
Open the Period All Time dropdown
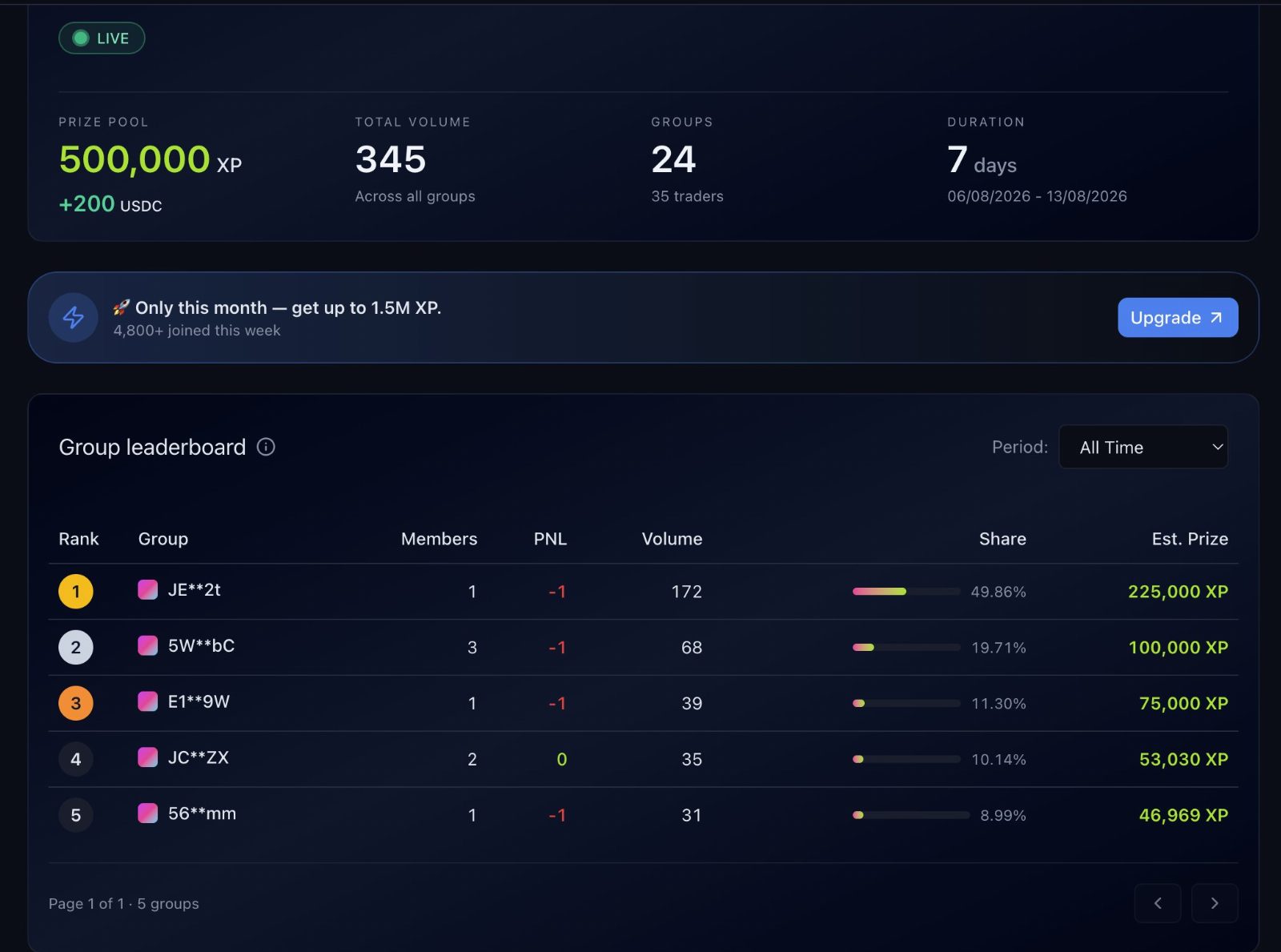coord(1143,447)
